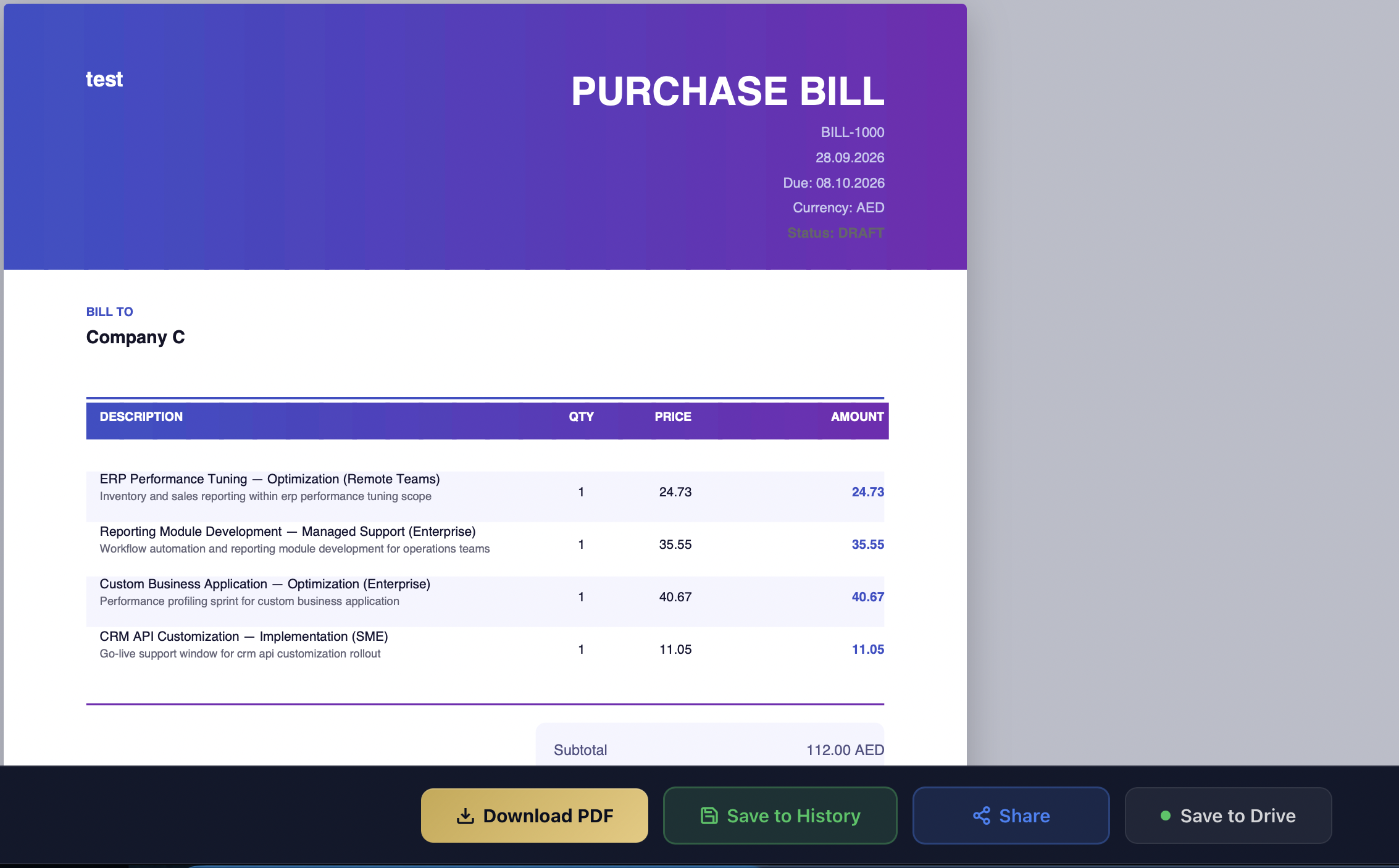Click the floppy disk icon in Save to History
Viewport: 1399px width, 868px height.
(709, 816)
